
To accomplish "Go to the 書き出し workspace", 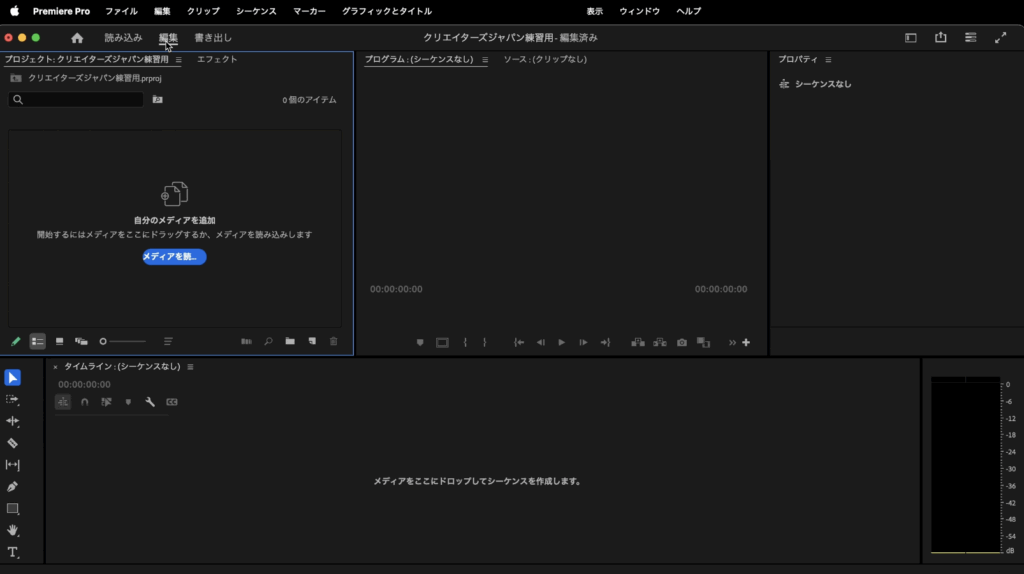I will (x=213, y=38).
